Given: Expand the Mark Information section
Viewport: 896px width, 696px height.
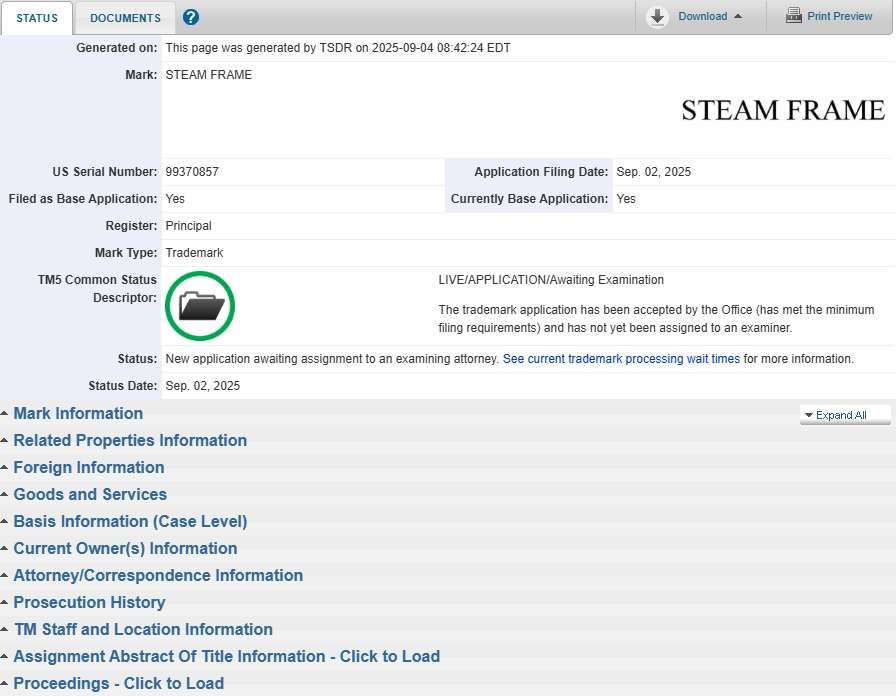Looking at the screenshot, I should point(78,414).
